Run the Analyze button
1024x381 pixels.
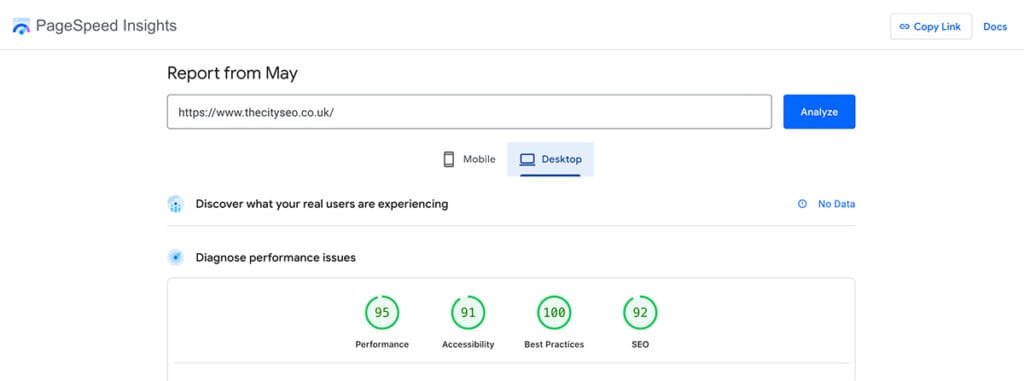pos(819,112)
